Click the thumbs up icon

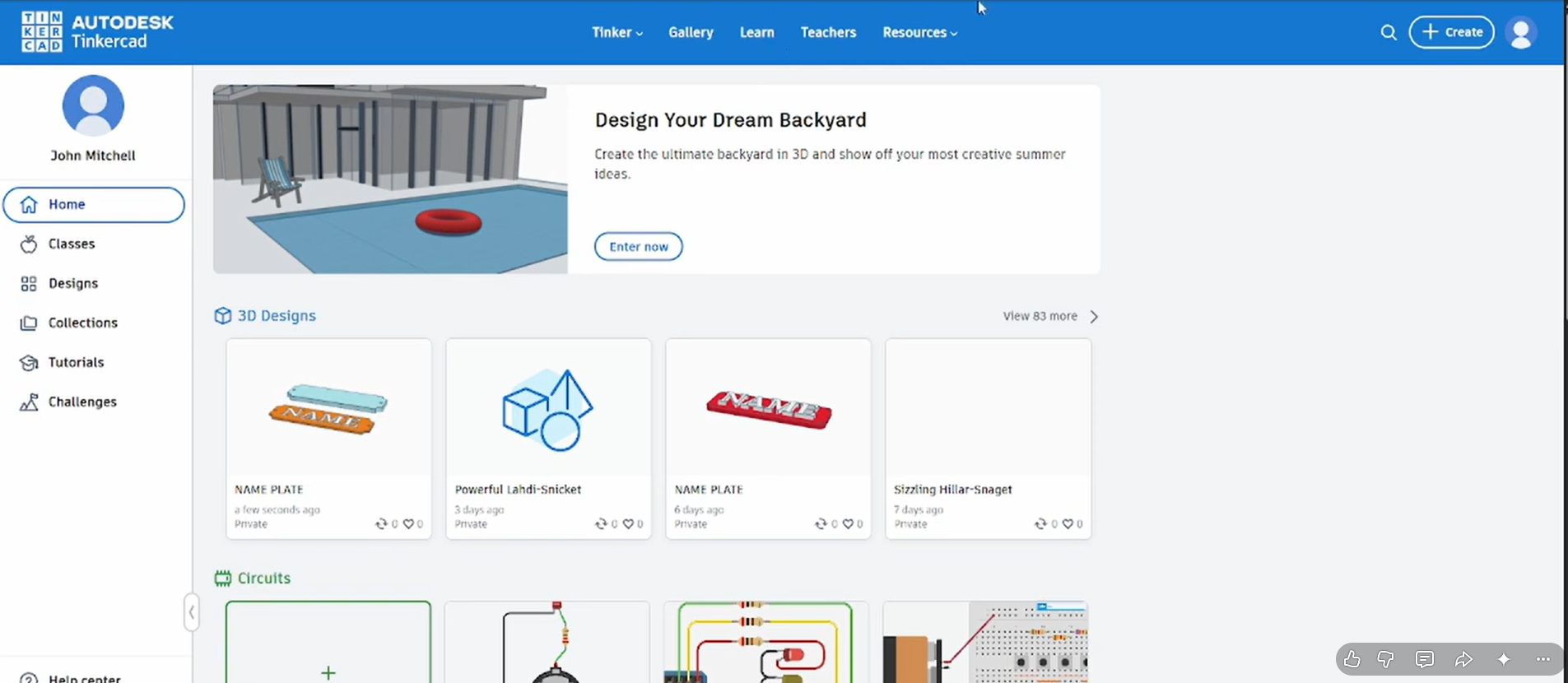click(x=1352, y=659)
